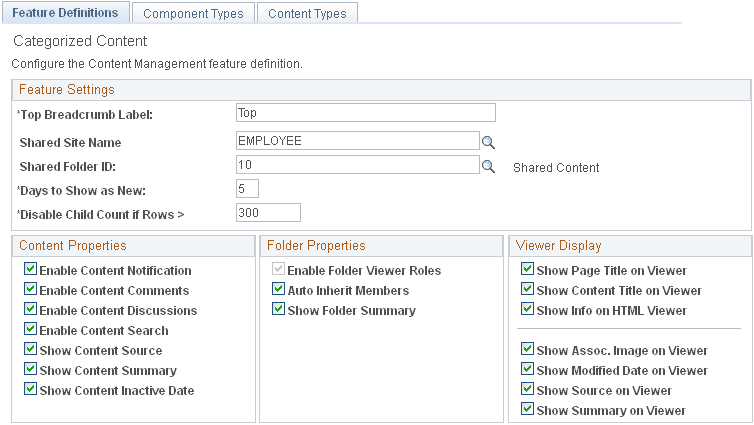Uncheck Show Content Source checkbox
The width and height of the screenshot is (754, 425).
[x=30, y=350]
